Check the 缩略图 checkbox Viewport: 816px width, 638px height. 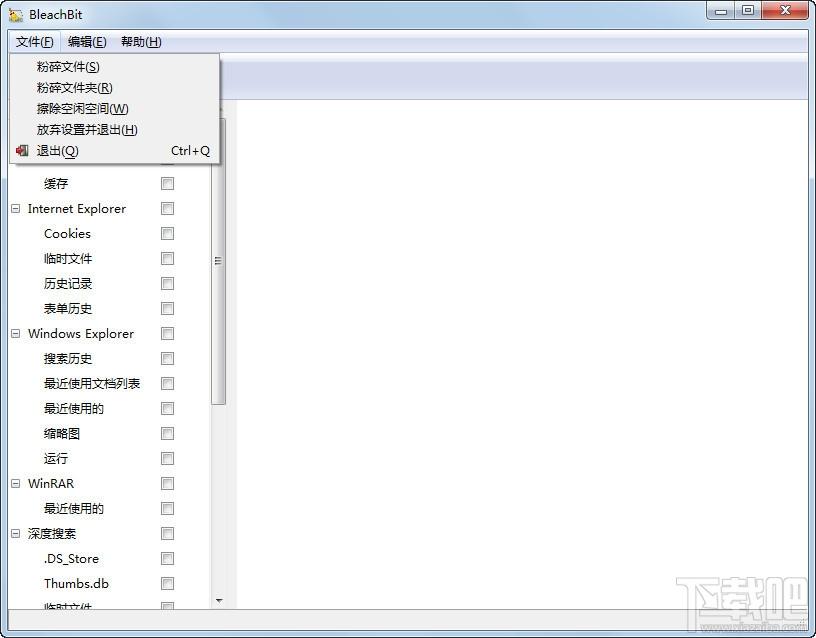coord(168,433)
